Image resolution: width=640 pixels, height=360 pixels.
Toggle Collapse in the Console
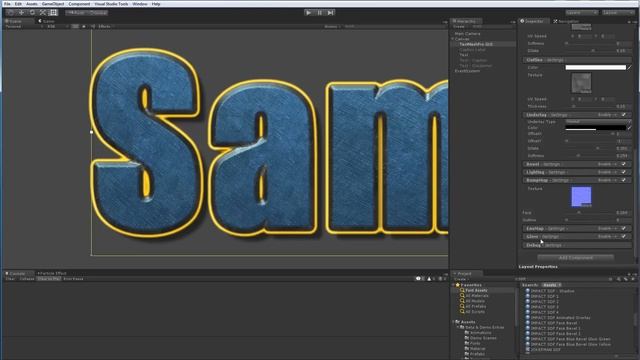27,279
